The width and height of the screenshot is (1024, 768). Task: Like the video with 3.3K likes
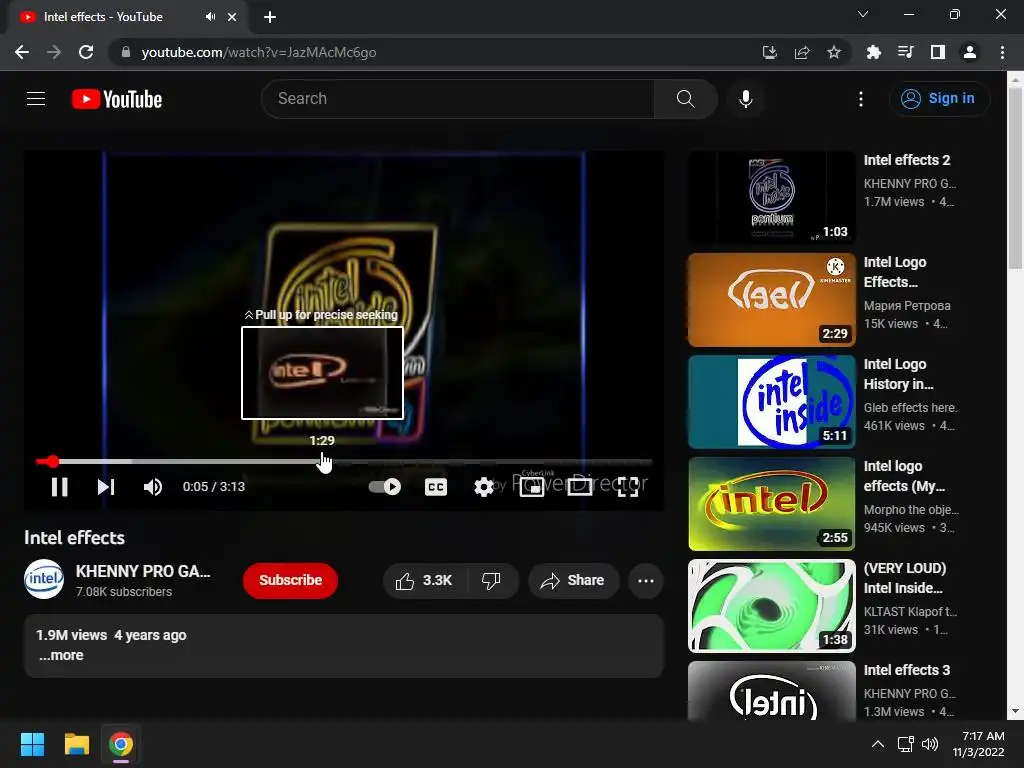pos(424,580)
